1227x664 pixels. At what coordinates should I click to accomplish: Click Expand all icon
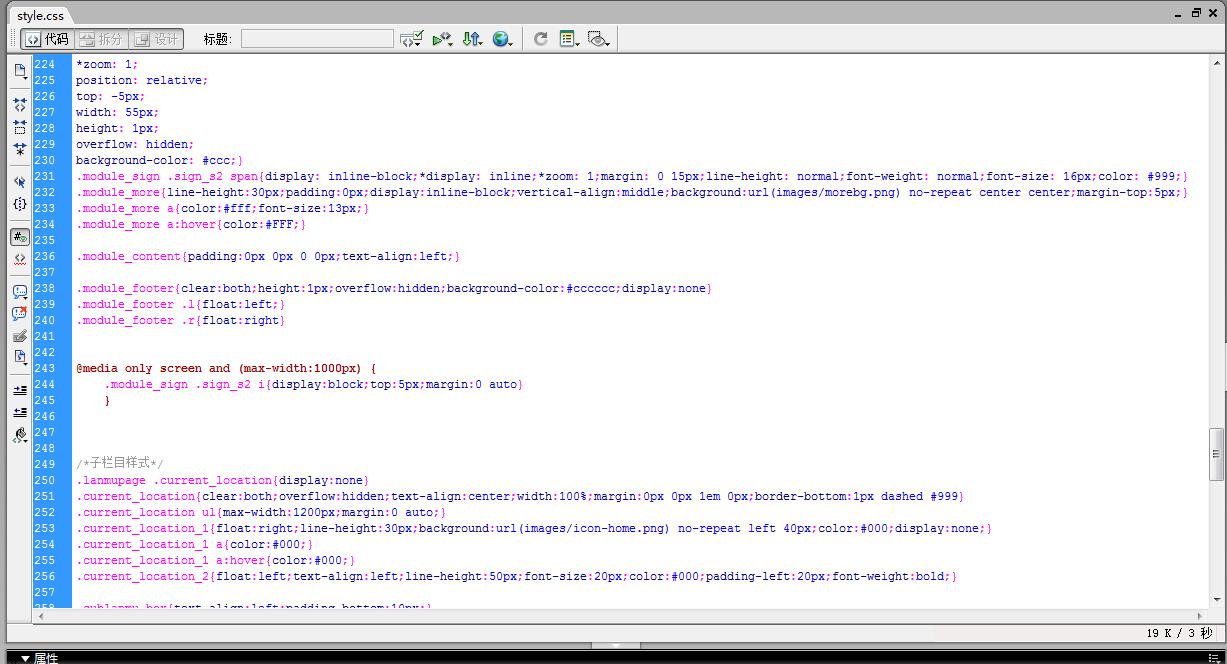[20, 149]
